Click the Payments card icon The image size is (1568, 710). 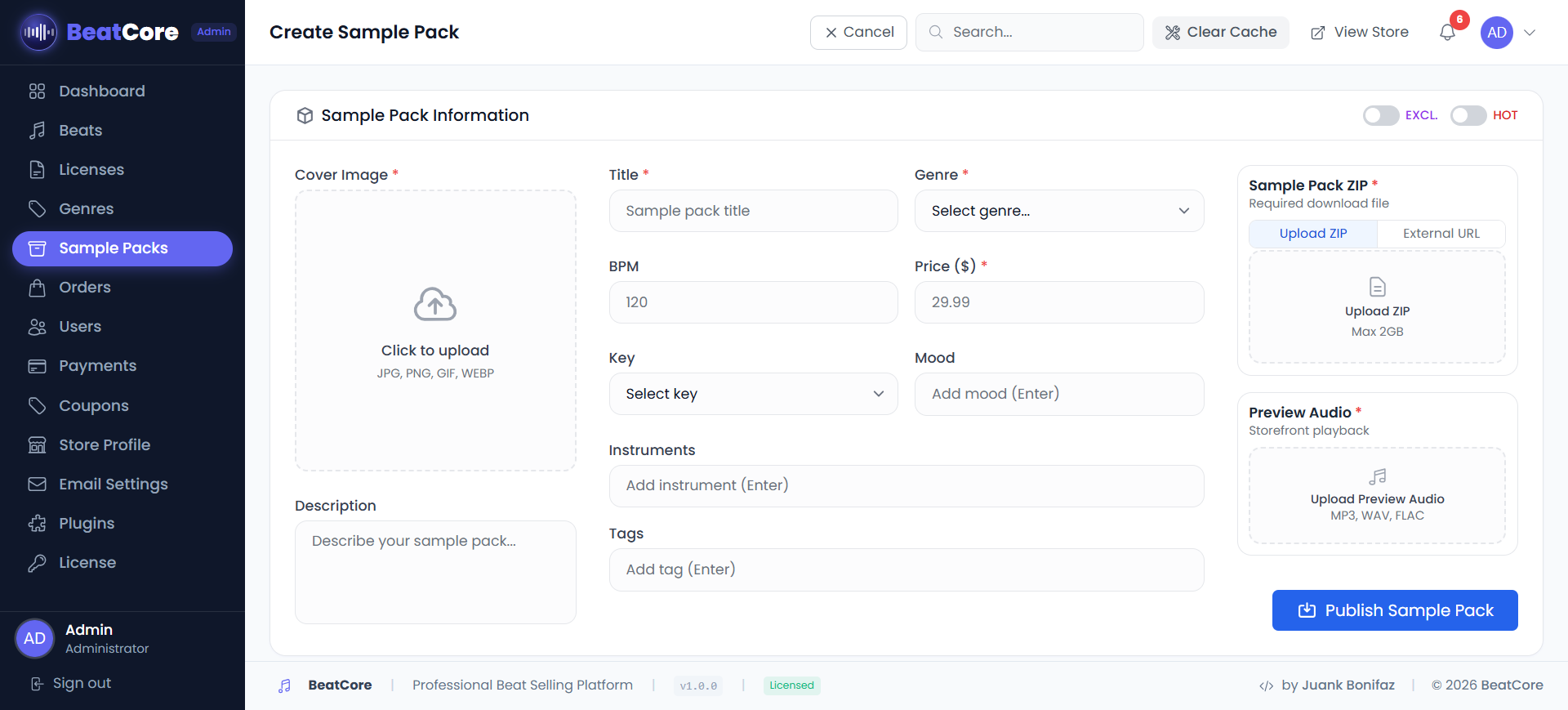[37, 366]
